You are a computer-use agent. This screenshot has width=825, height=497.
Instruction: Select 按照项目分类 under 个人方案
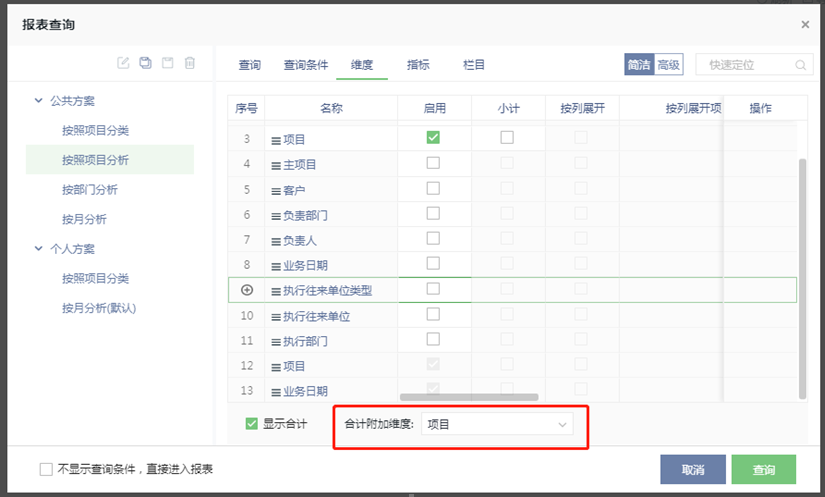95,278
